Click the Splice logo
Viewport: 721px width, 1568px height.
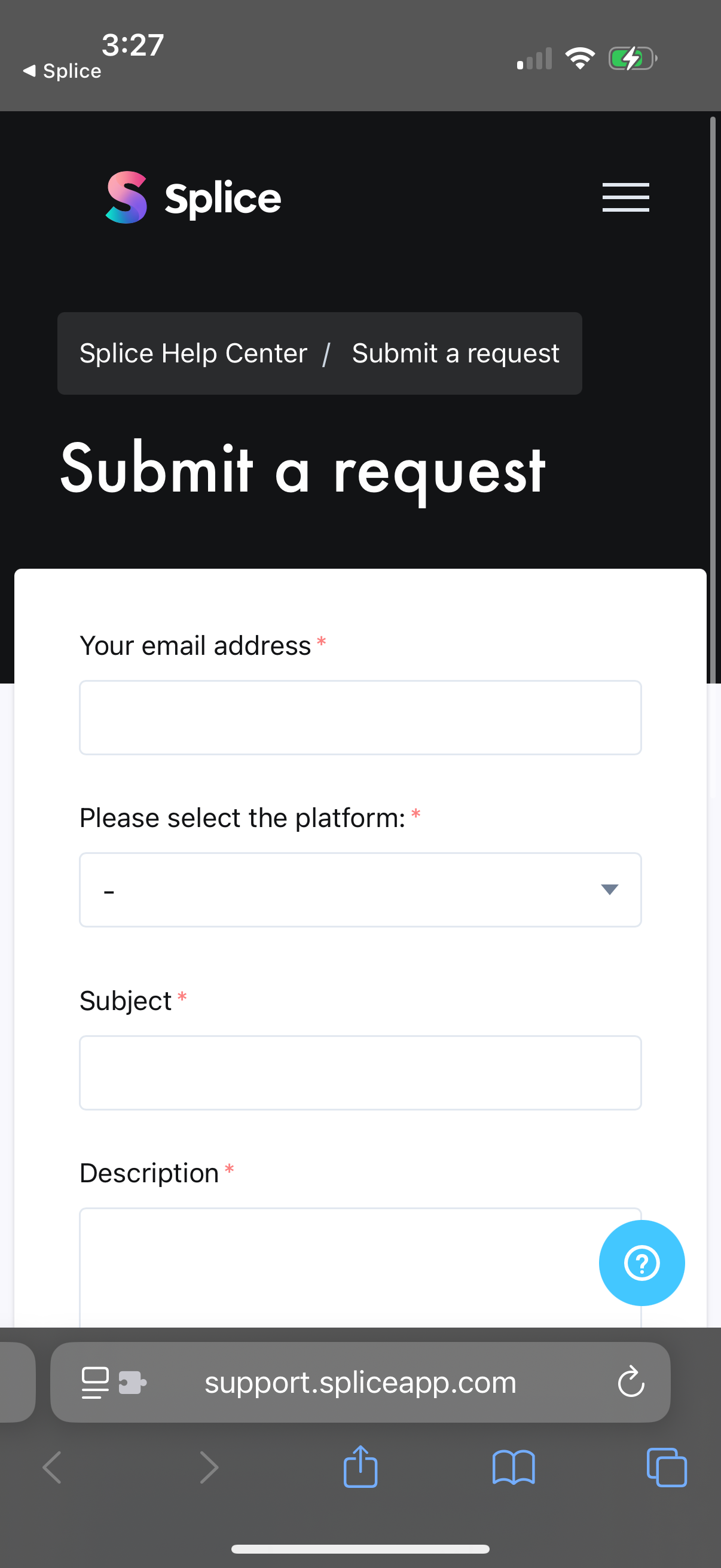(x=192, y=197)
